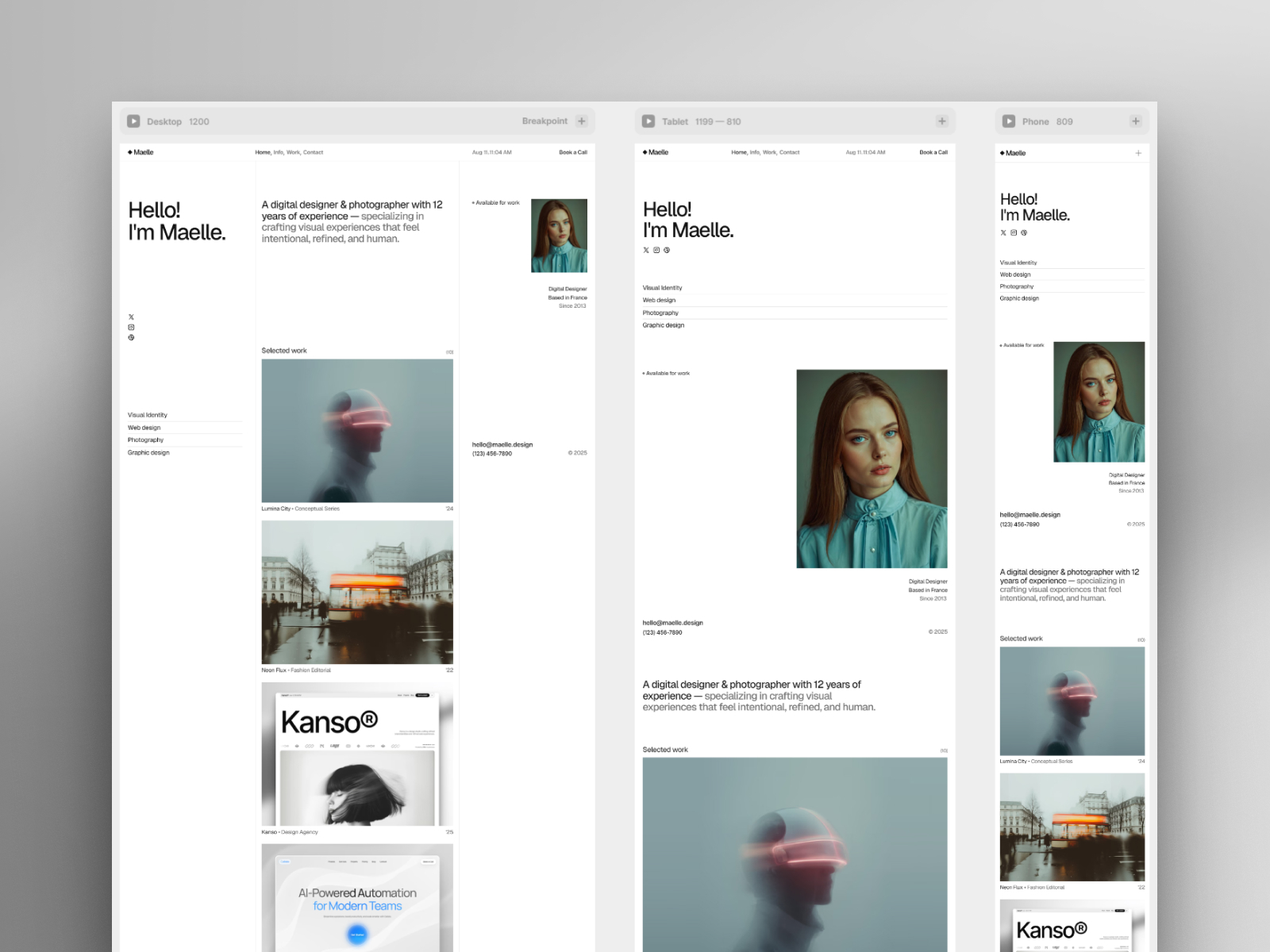Screen dimensions: 1270x952
Task: Open Kanso project thumbnail in Desktop frame
Action: coord(357,754)
